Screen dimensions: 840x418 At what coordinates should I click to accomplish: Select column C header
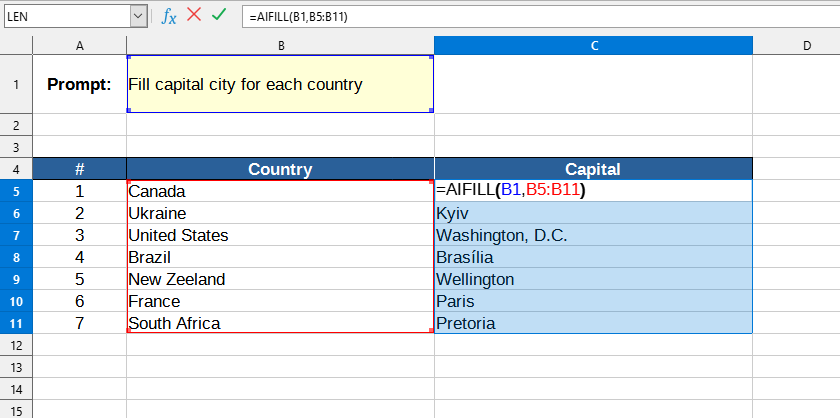point(593,46)
